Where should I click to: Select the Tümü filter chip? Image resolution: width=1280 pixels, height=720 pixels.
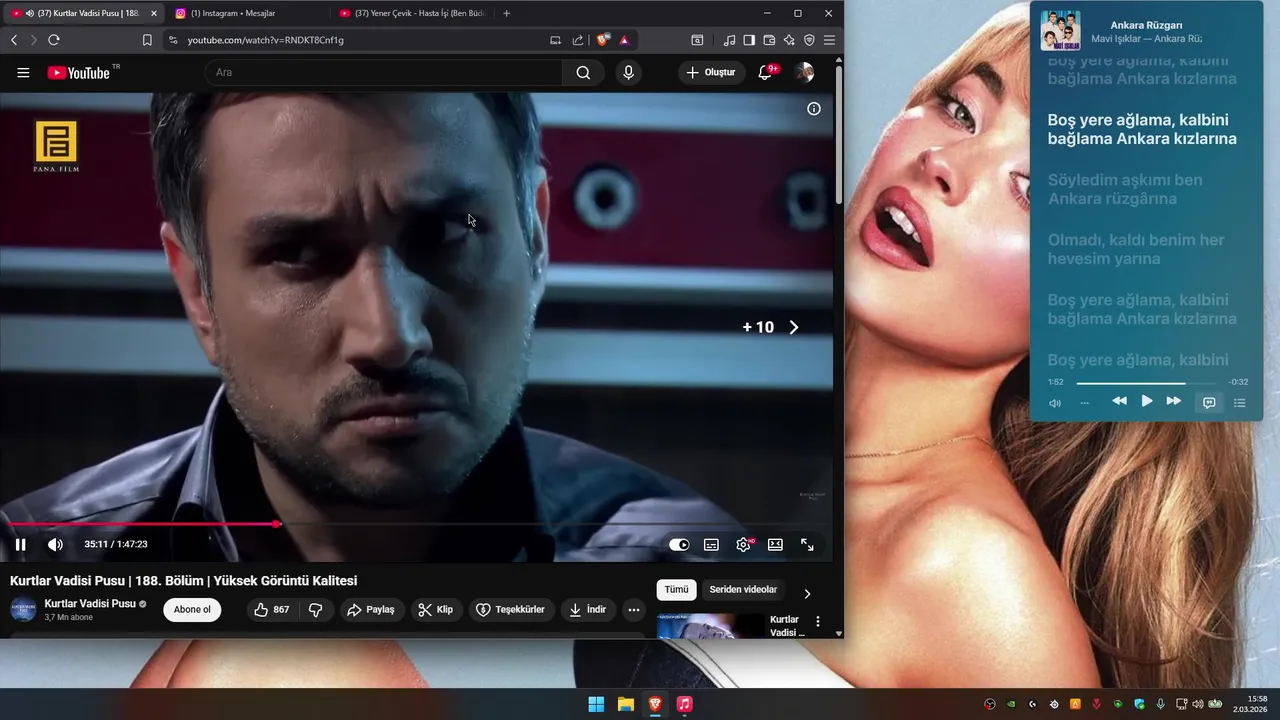676,590
